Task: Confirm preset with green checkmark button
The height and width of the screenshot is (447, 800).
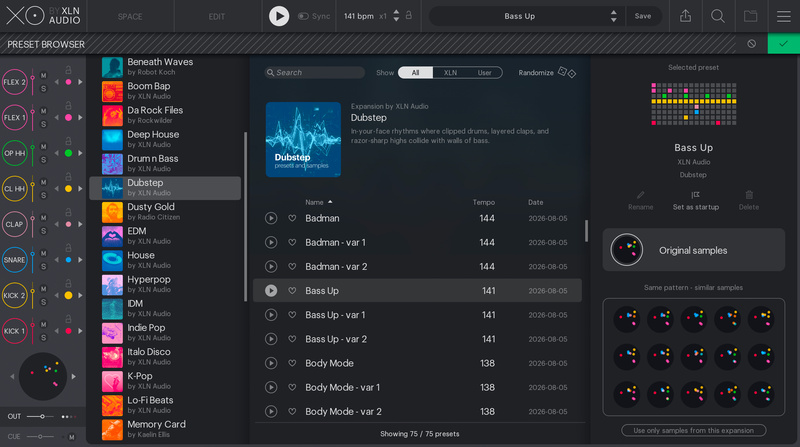Action: [784, 44]
